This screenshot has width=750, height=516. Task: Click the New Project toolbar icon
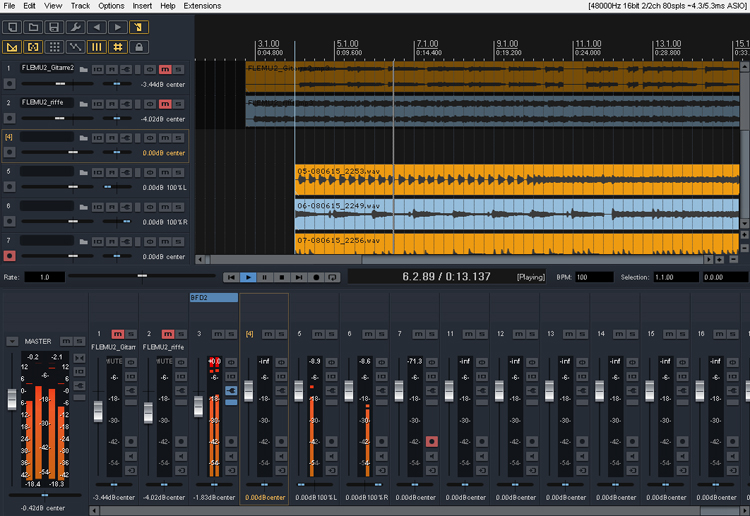point(12,27)
